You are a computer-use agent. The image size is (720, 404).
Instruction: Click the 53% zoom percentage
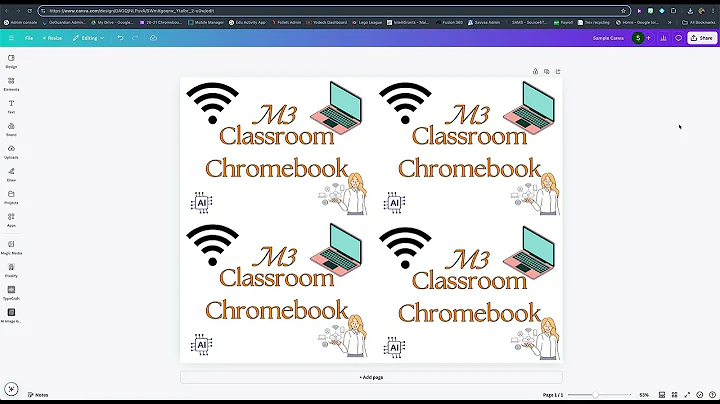[644, 395]
